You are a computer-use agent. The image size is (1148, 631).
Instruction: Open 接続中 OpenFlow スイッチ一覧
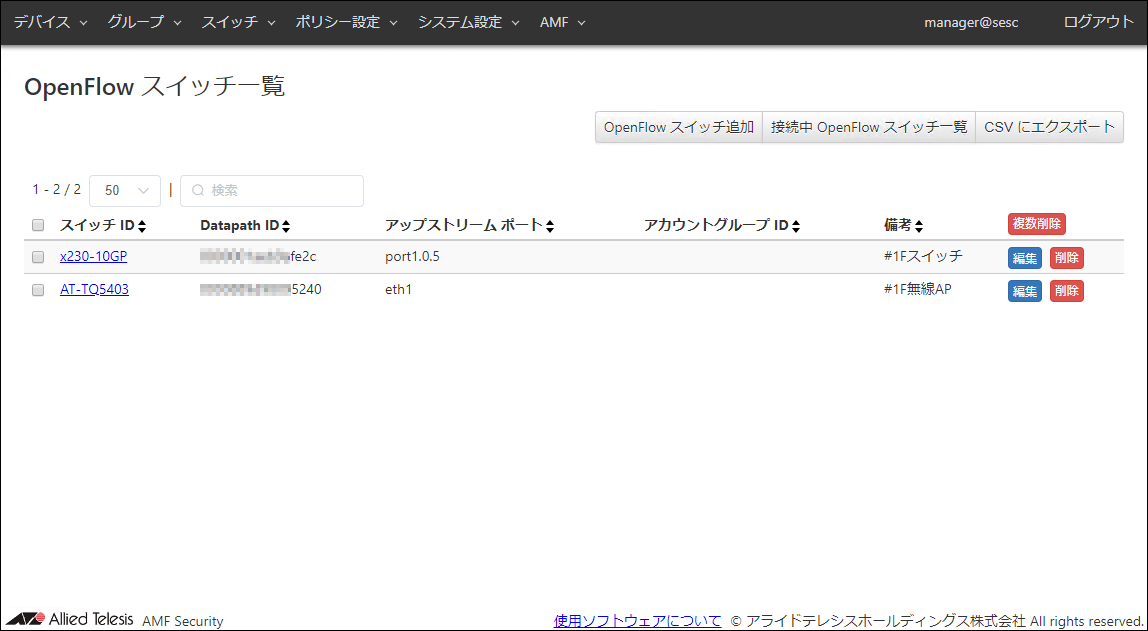pyautogui.click(x=869, y=127)
